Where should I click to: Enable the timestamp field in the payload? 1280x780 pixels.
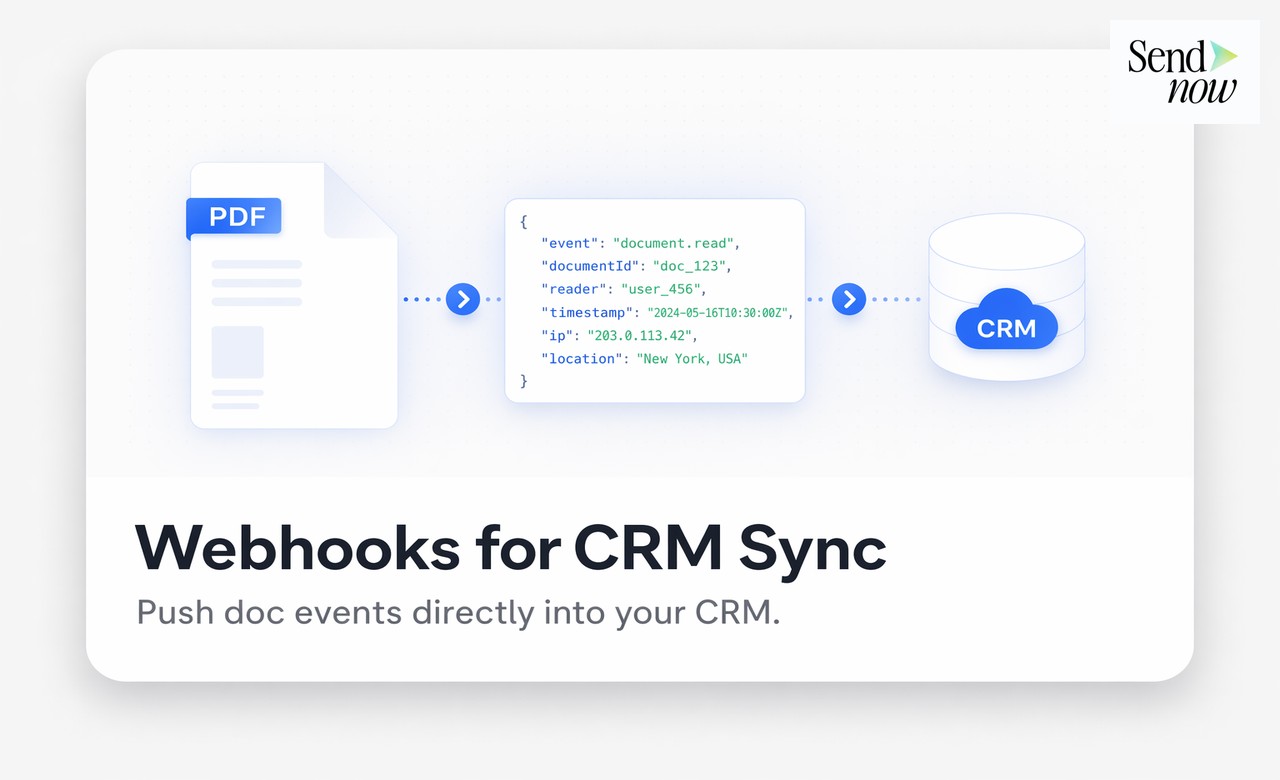[x=666, y=312]
